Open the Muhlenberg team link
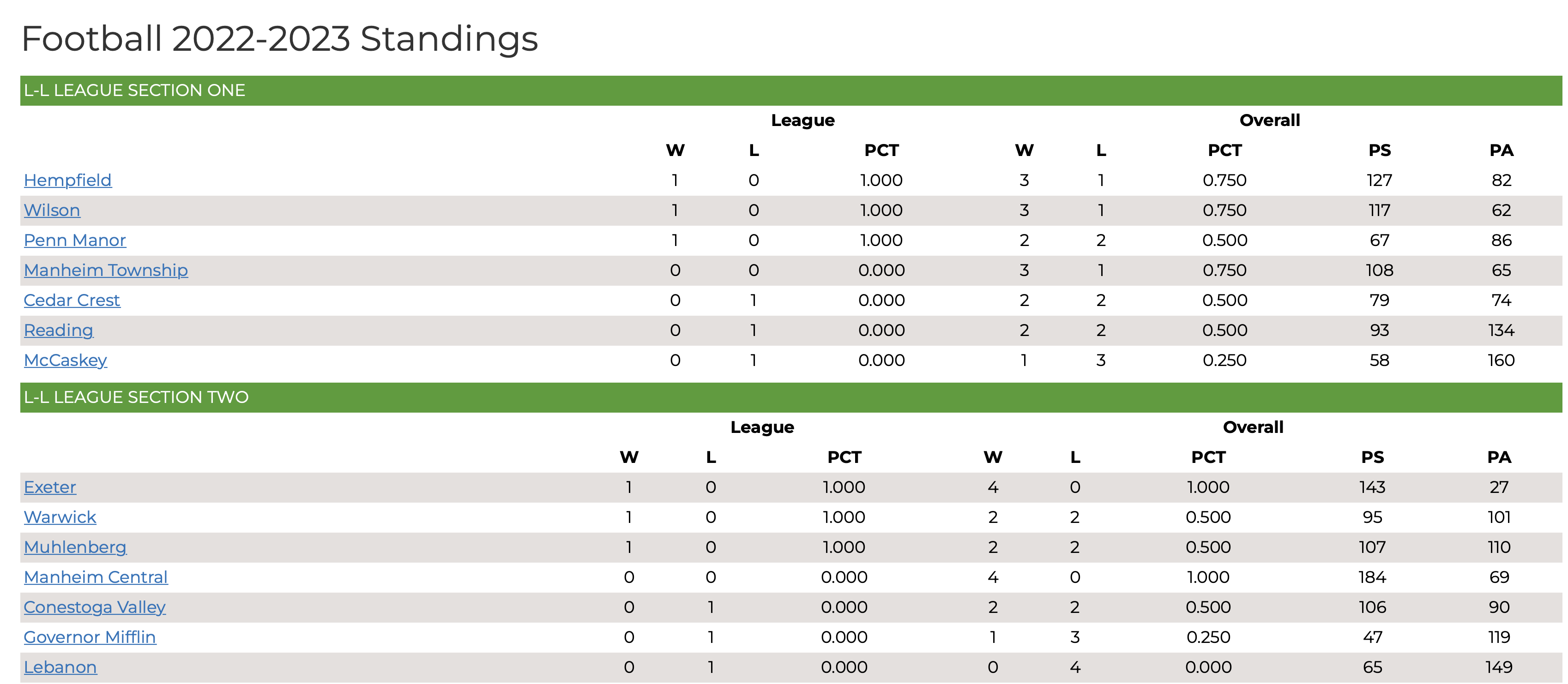 tap(75, 546)
